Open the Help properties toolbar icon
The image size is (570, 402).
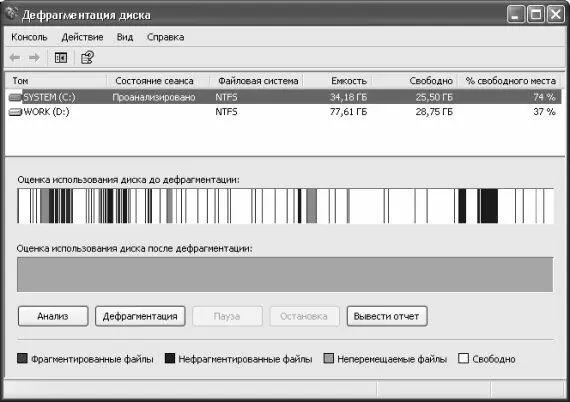click(x=87, y=57)
